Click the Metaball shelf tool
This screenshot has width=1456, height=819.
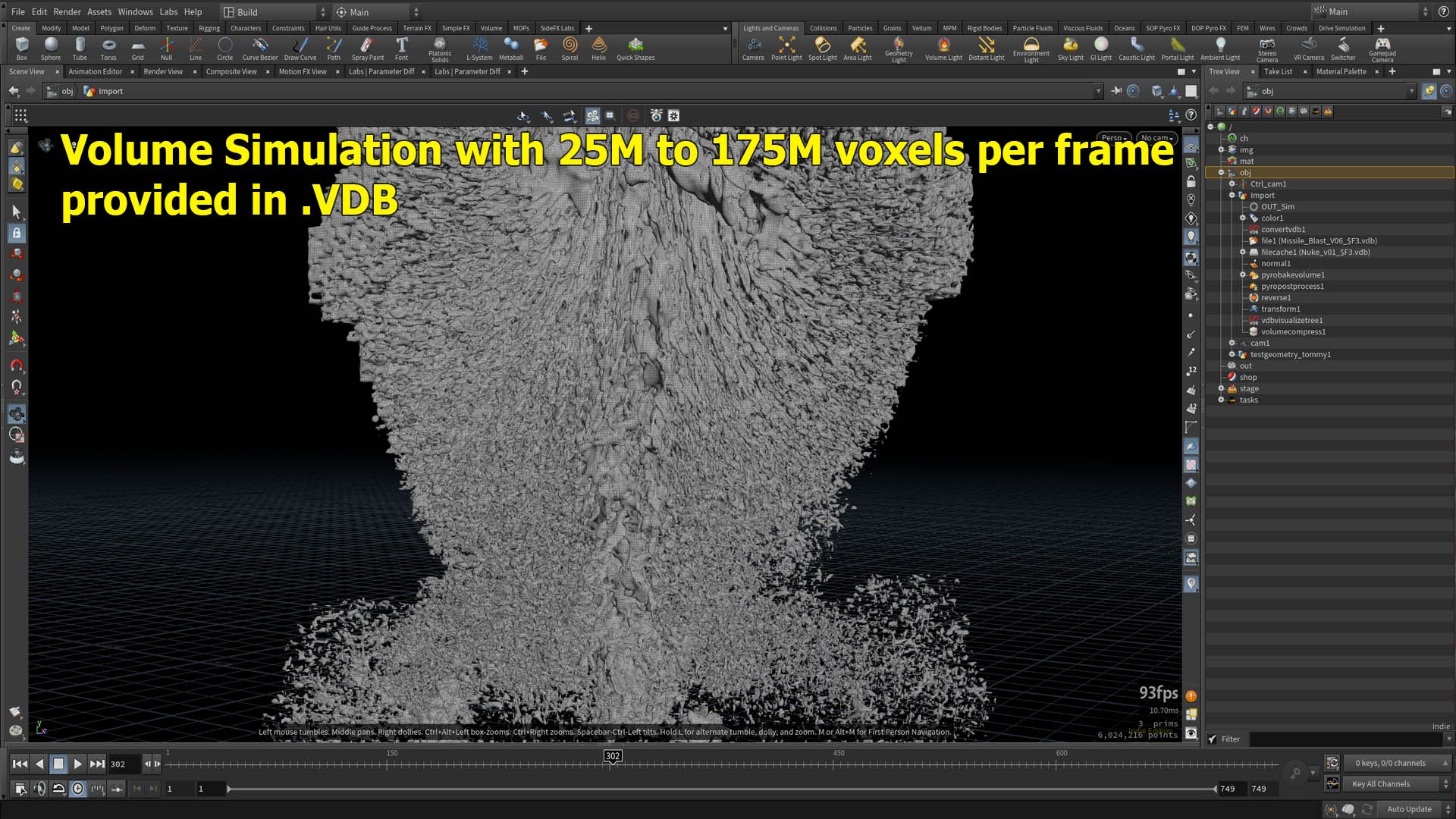(x=511, y=49)
